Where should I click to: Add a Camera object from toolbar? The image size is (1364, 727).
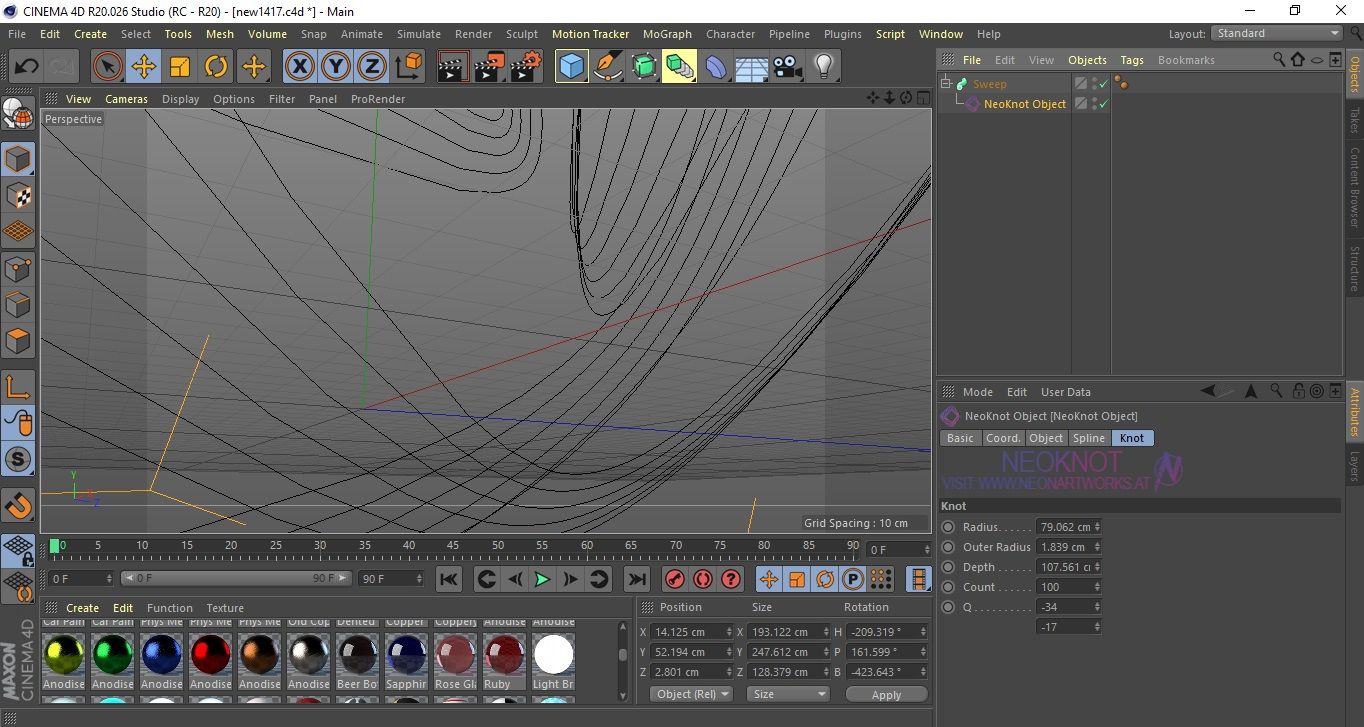(x=787, y=67)
